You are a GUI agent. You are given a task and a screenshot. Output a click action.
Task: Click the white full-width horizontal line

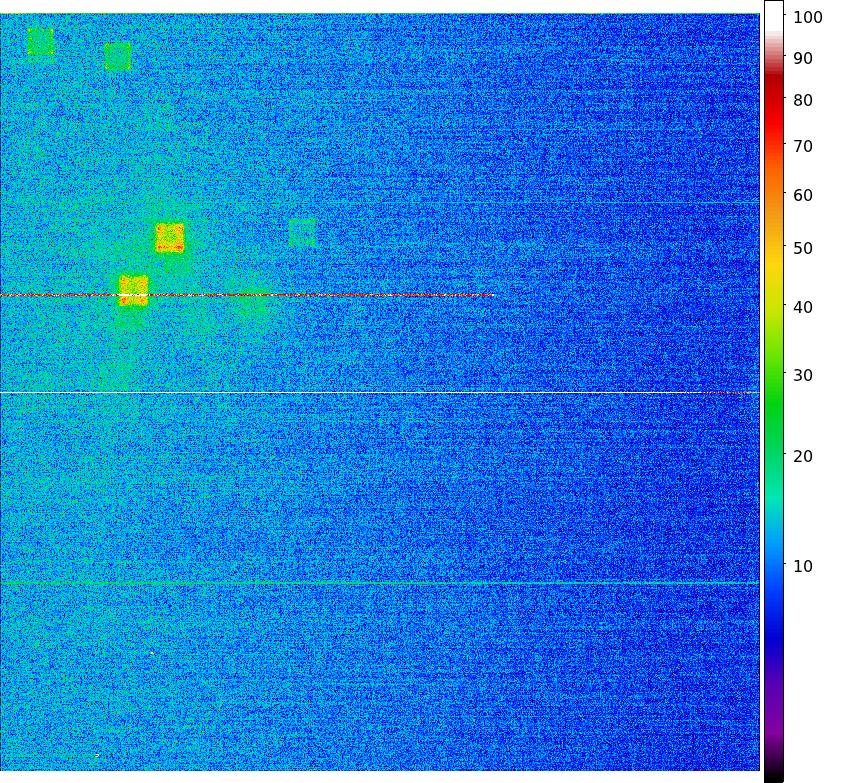pos(380,392)
